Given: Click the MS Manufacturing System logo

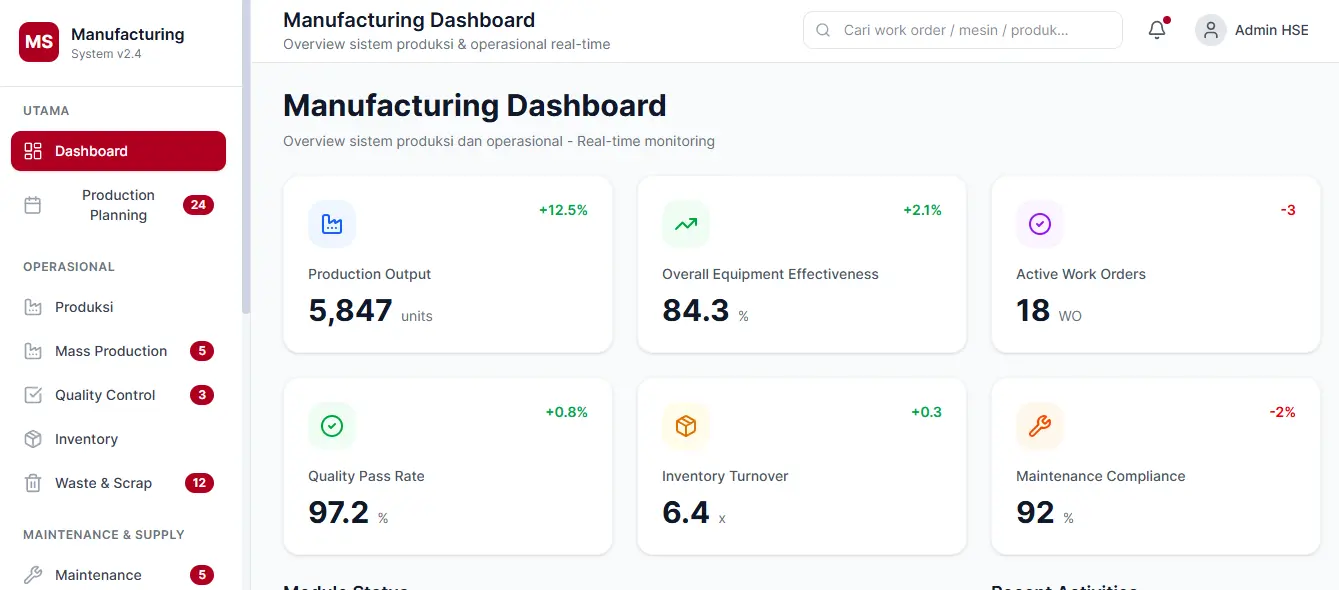Looking at the screenshot, I should pos(37,42).
